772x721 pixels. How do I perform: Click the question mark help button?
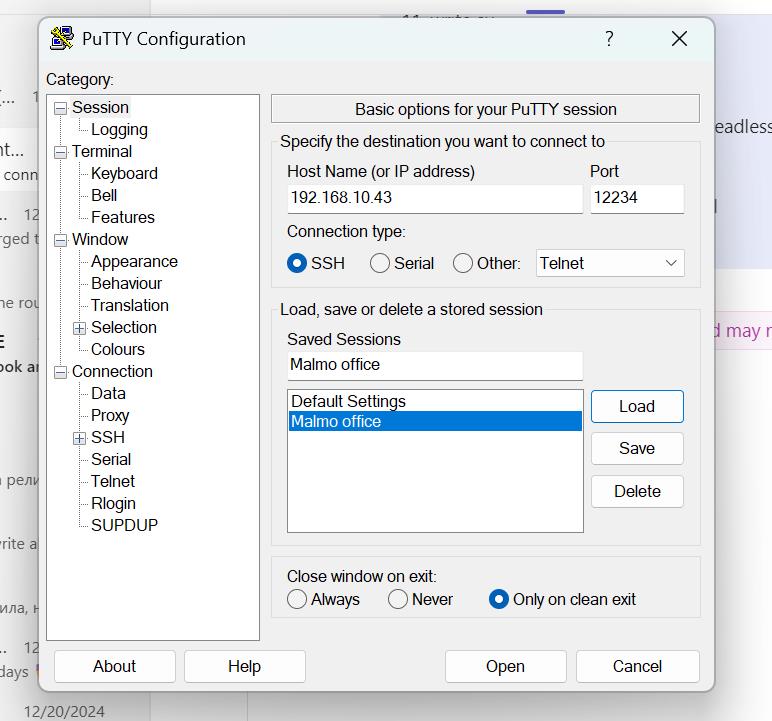pyautogui.click(x=609, y=38)
